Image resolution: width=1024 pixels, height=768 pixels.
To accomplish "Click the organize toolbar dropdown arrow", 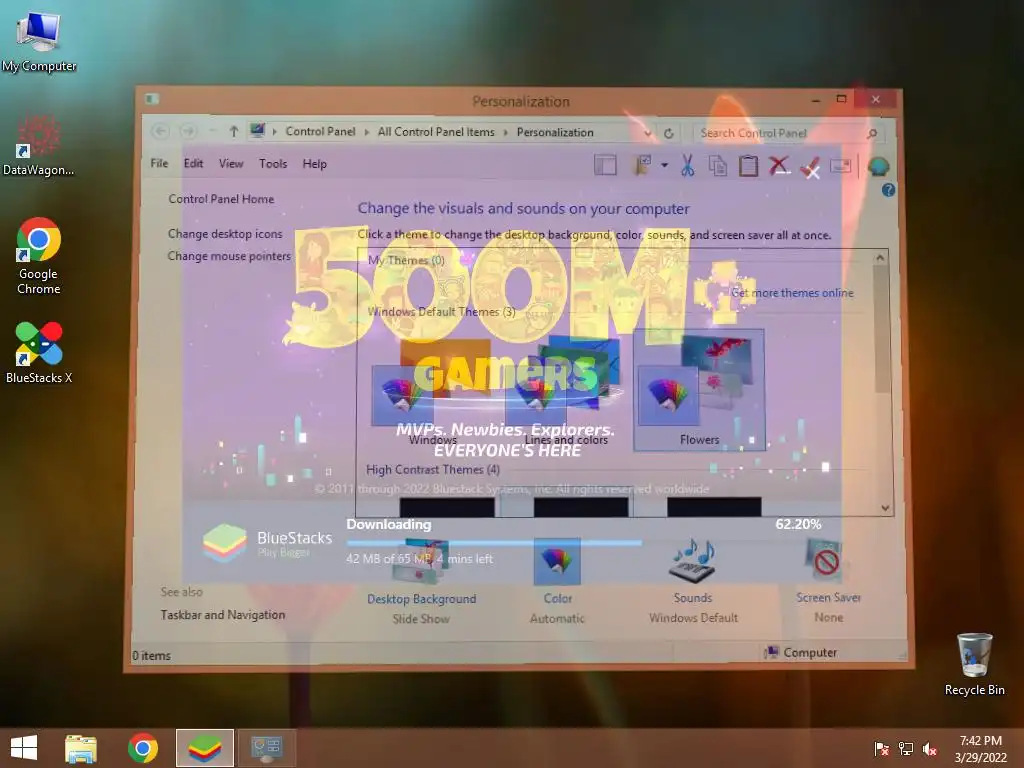I will click(664, 165).
